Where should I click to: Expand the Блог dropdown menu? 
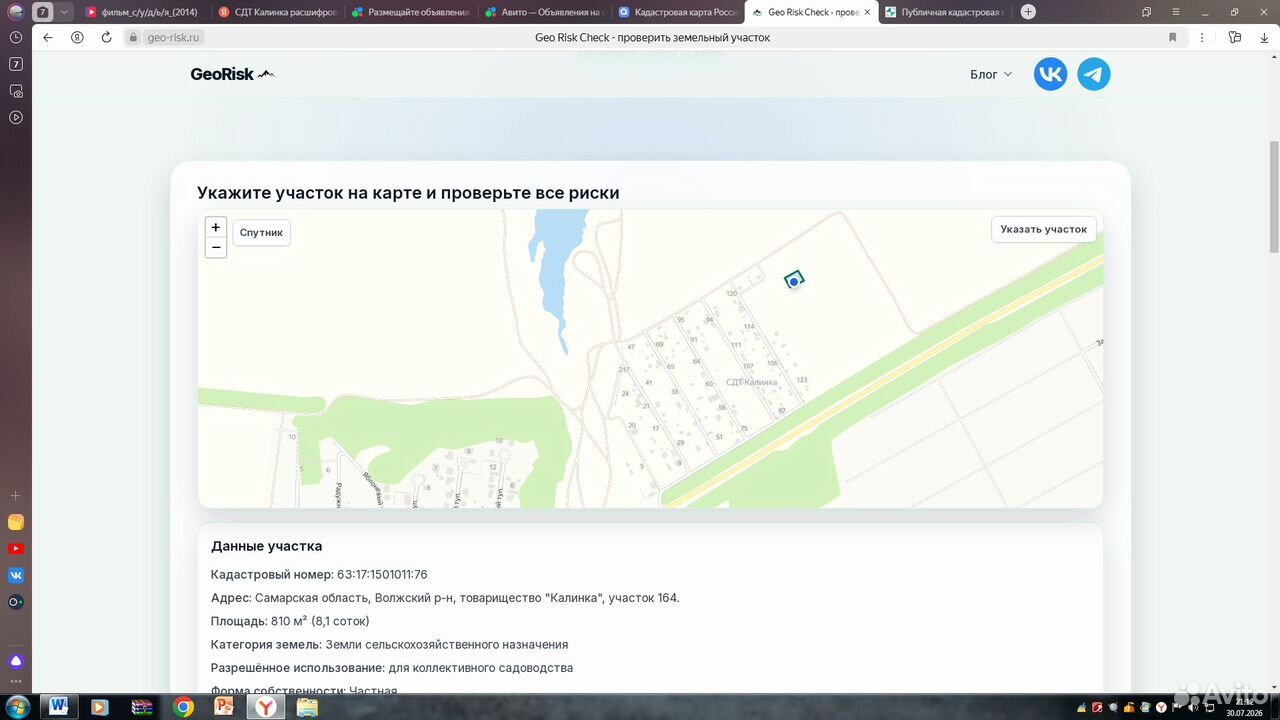[x=991, y=74]
